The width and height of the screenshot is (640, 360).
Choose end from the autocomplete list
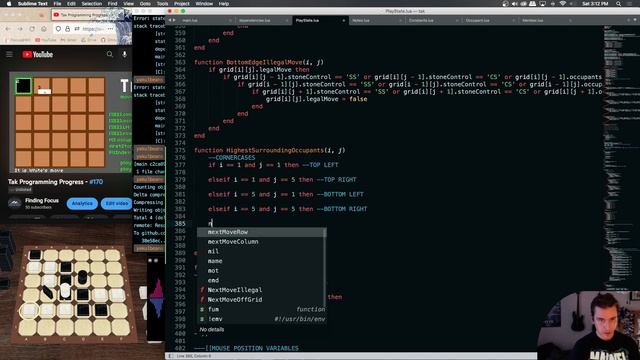click(x=261, y=280)
